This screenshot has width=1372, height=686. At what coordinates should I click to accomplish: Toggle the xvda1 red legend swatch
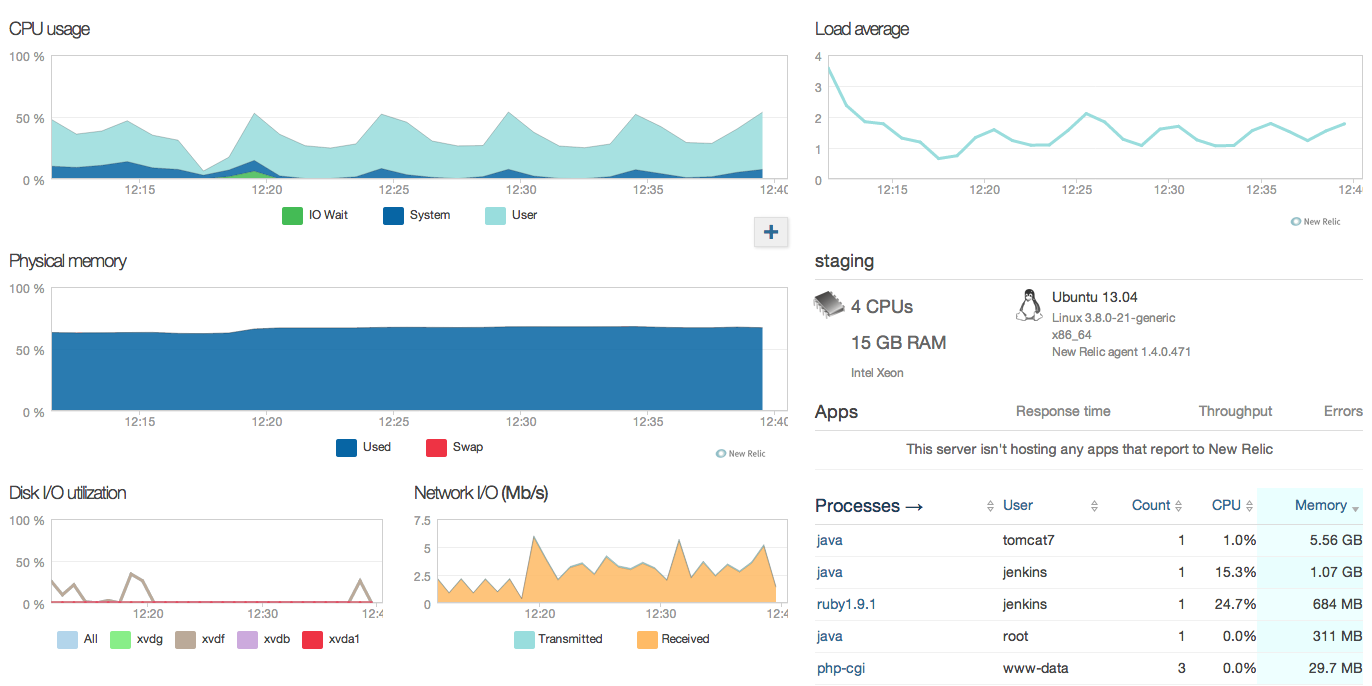[312, 639]
